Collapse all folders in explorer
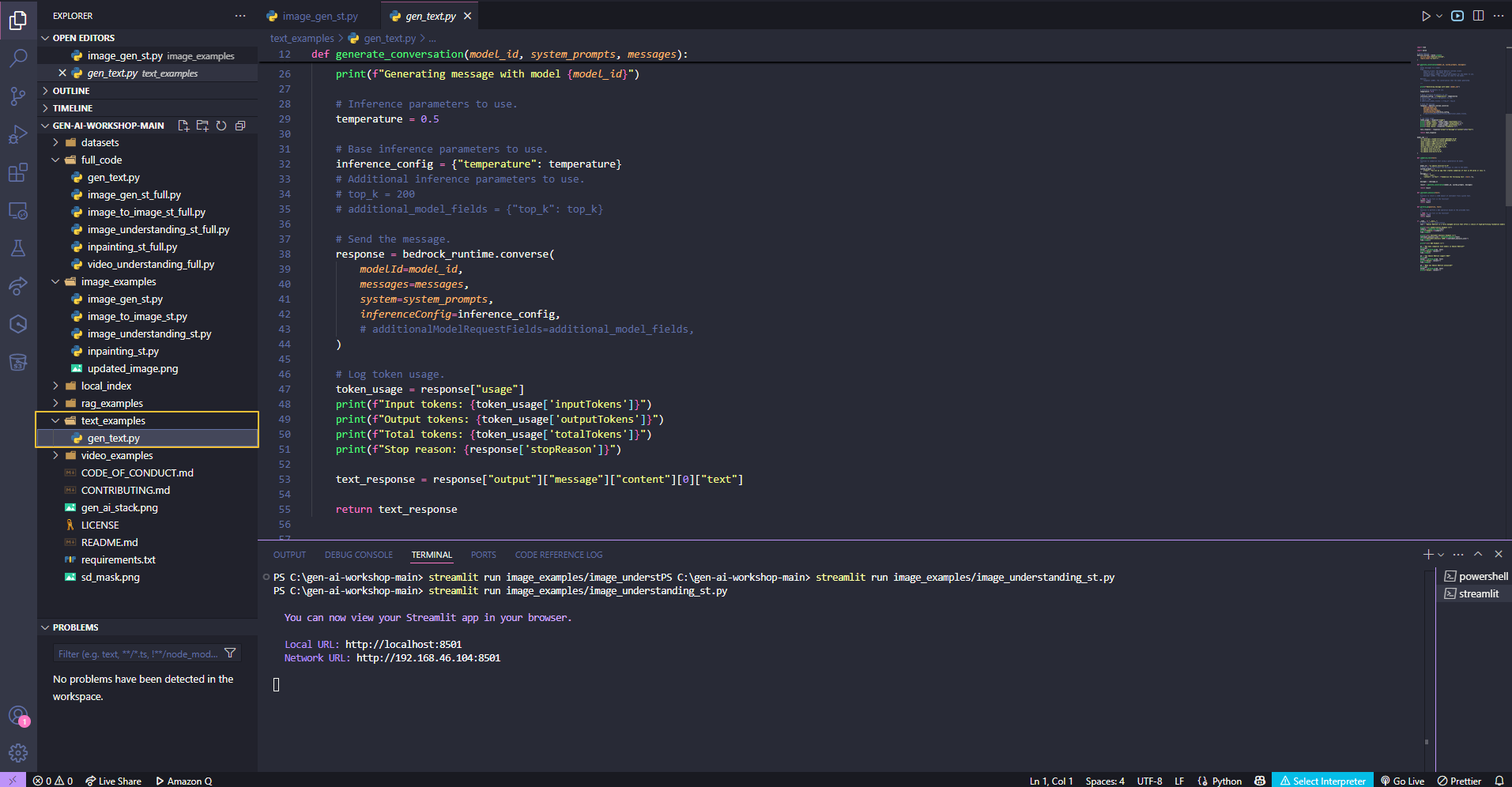Viewport: 1512px width, 787px height. pos(240,126)
